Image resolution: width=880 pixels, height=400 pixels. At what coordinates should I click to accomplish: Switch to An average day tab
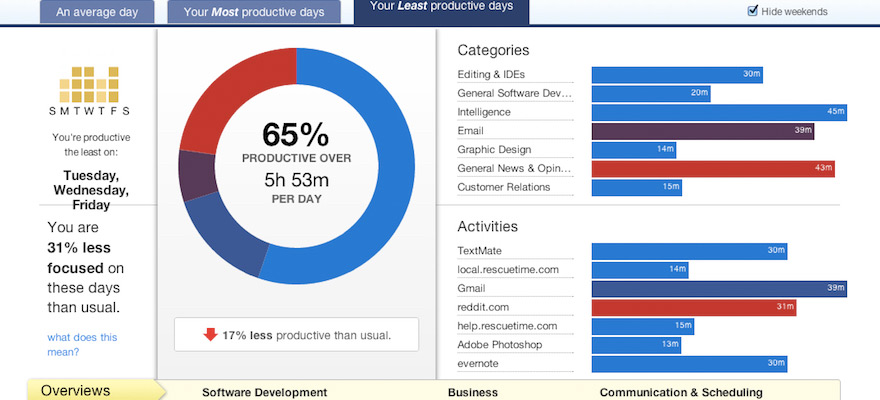point(97,12)
